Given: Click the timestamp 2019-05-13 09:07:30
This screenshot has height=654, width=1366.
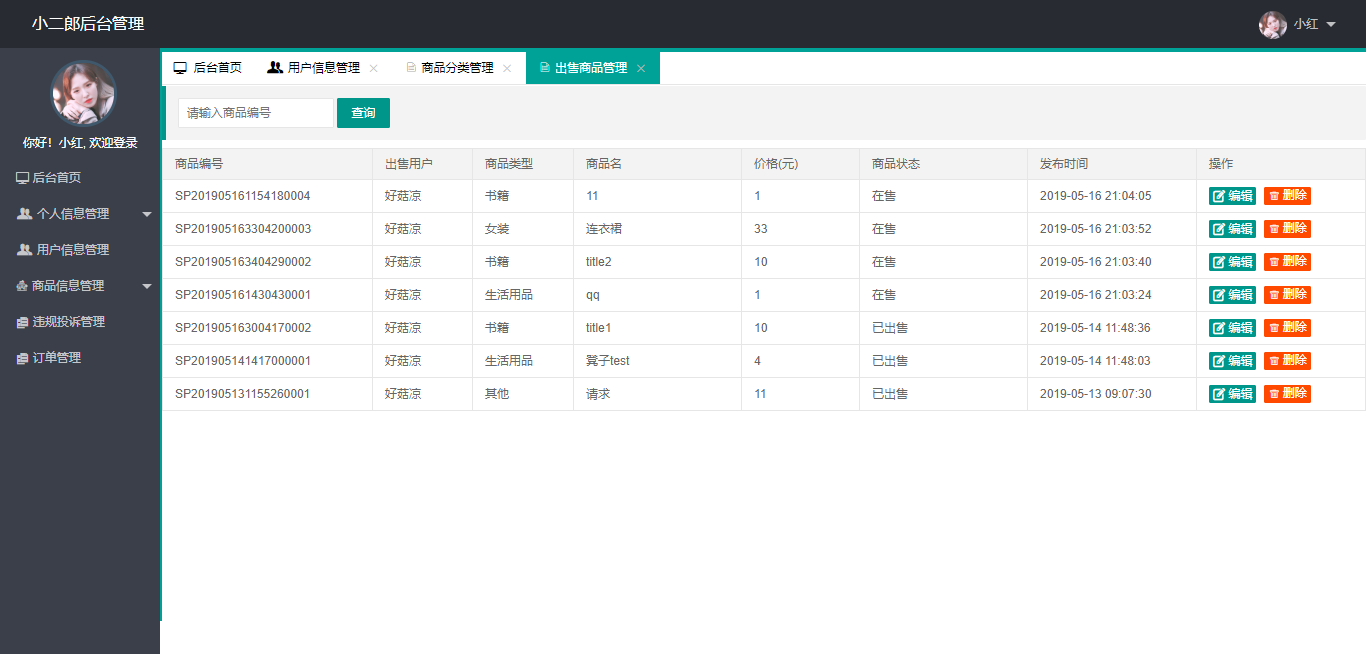Looking at the screenshot, I should (x=1095, y=394).
